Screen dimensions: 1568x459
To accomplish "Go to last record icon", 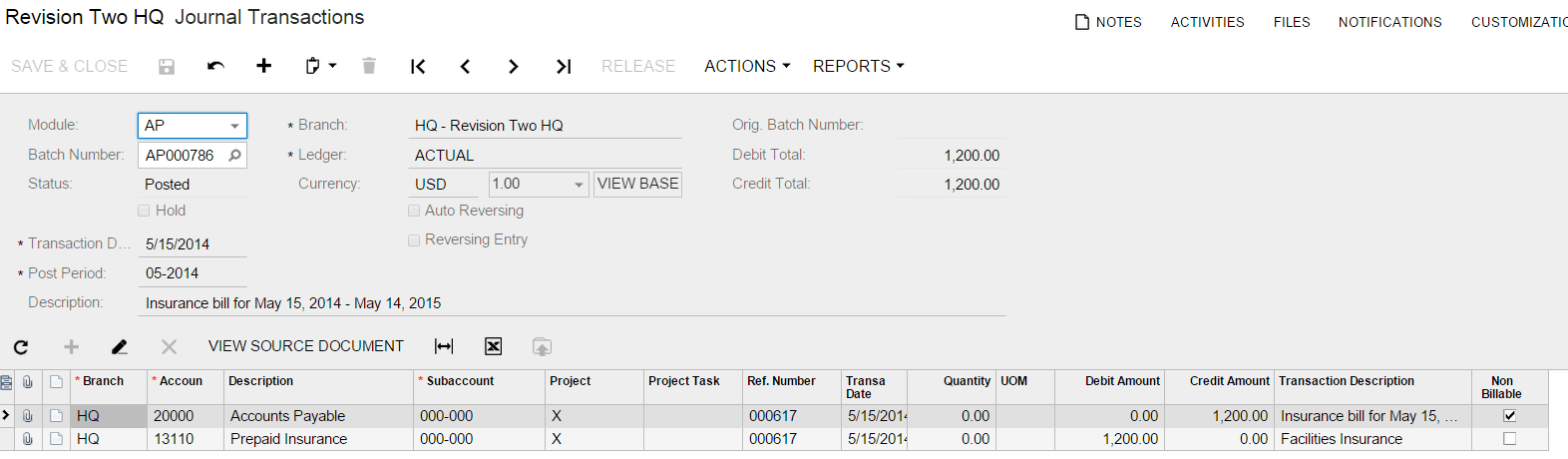I will [564, 66].
